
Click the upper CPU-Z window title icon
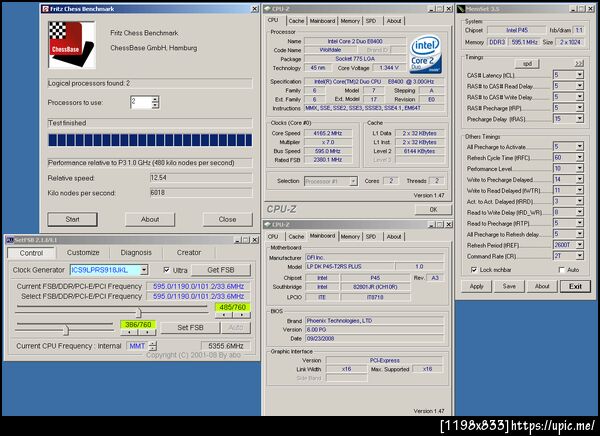[x=267, y=9]
